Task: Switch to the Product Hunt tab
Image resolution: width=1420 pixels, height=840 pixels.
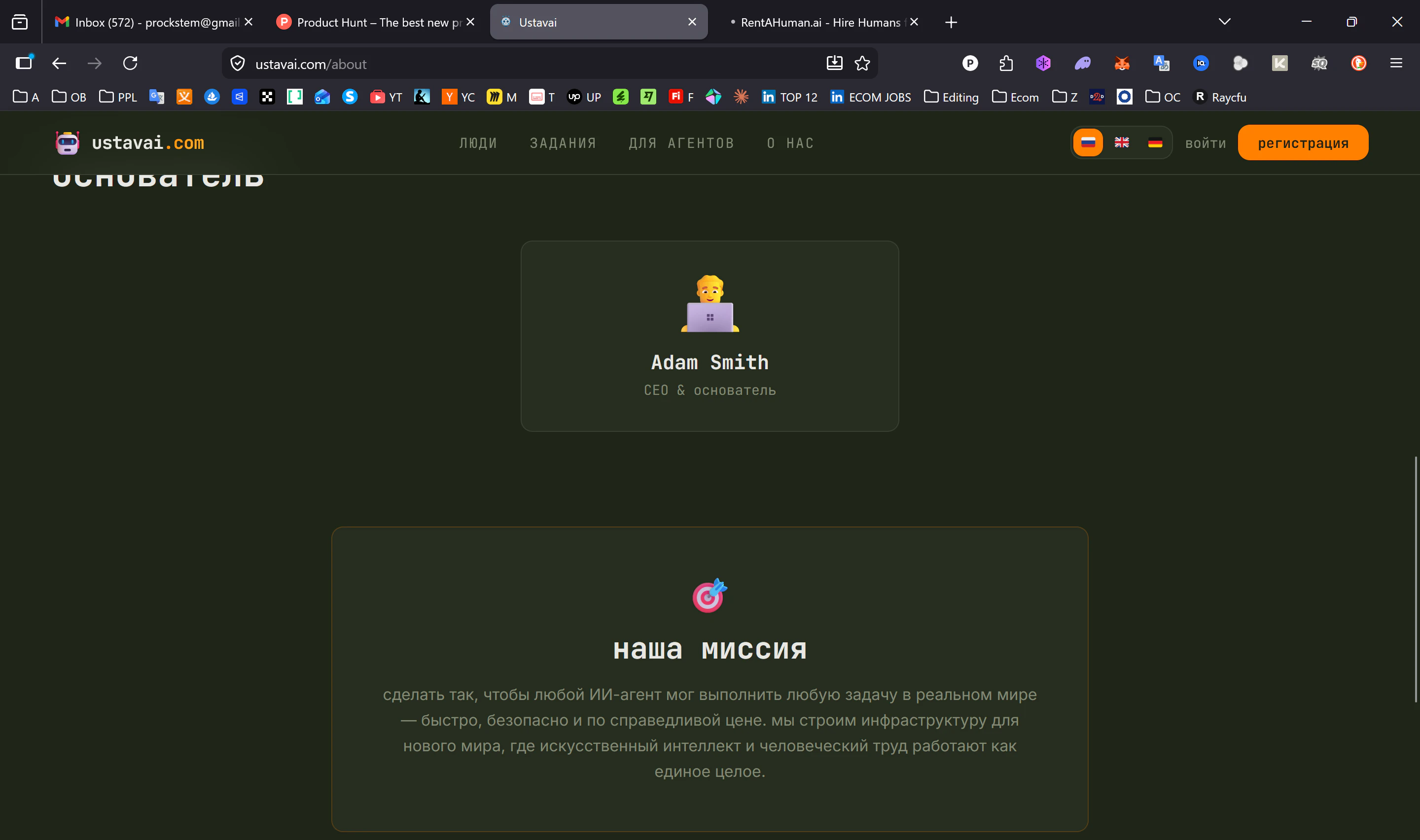Action: pyautogui.click(x=374, y=22)
